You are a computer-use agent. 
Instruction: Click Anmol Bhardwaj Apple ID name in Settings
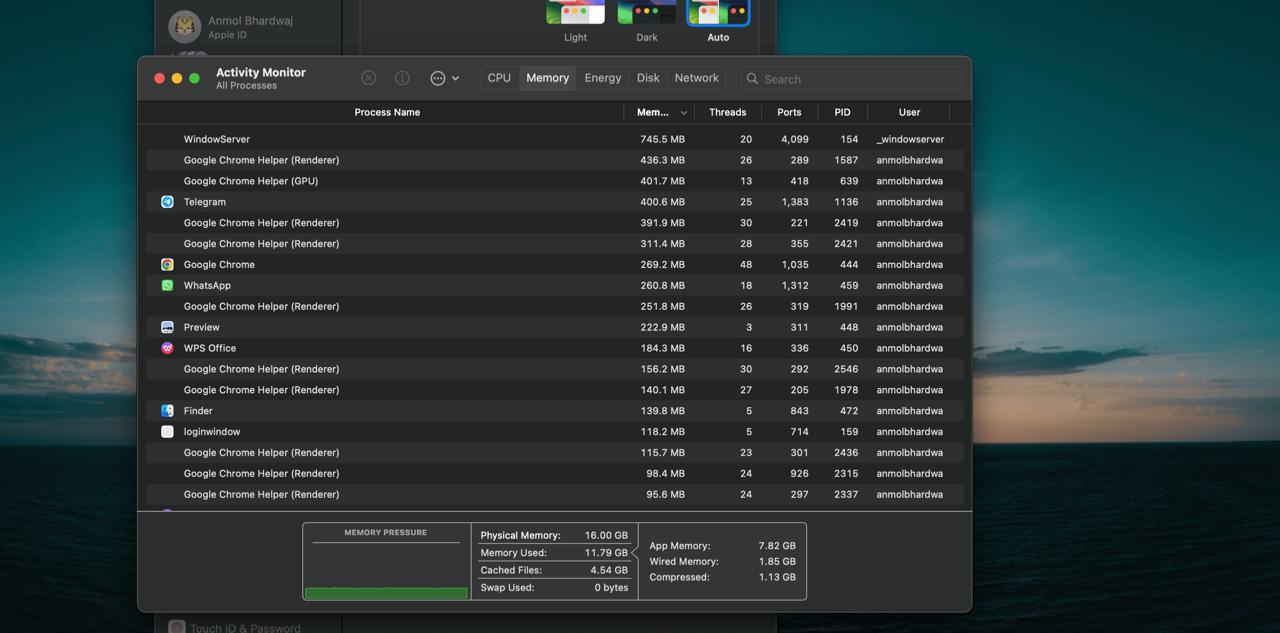tap(250, 20)
